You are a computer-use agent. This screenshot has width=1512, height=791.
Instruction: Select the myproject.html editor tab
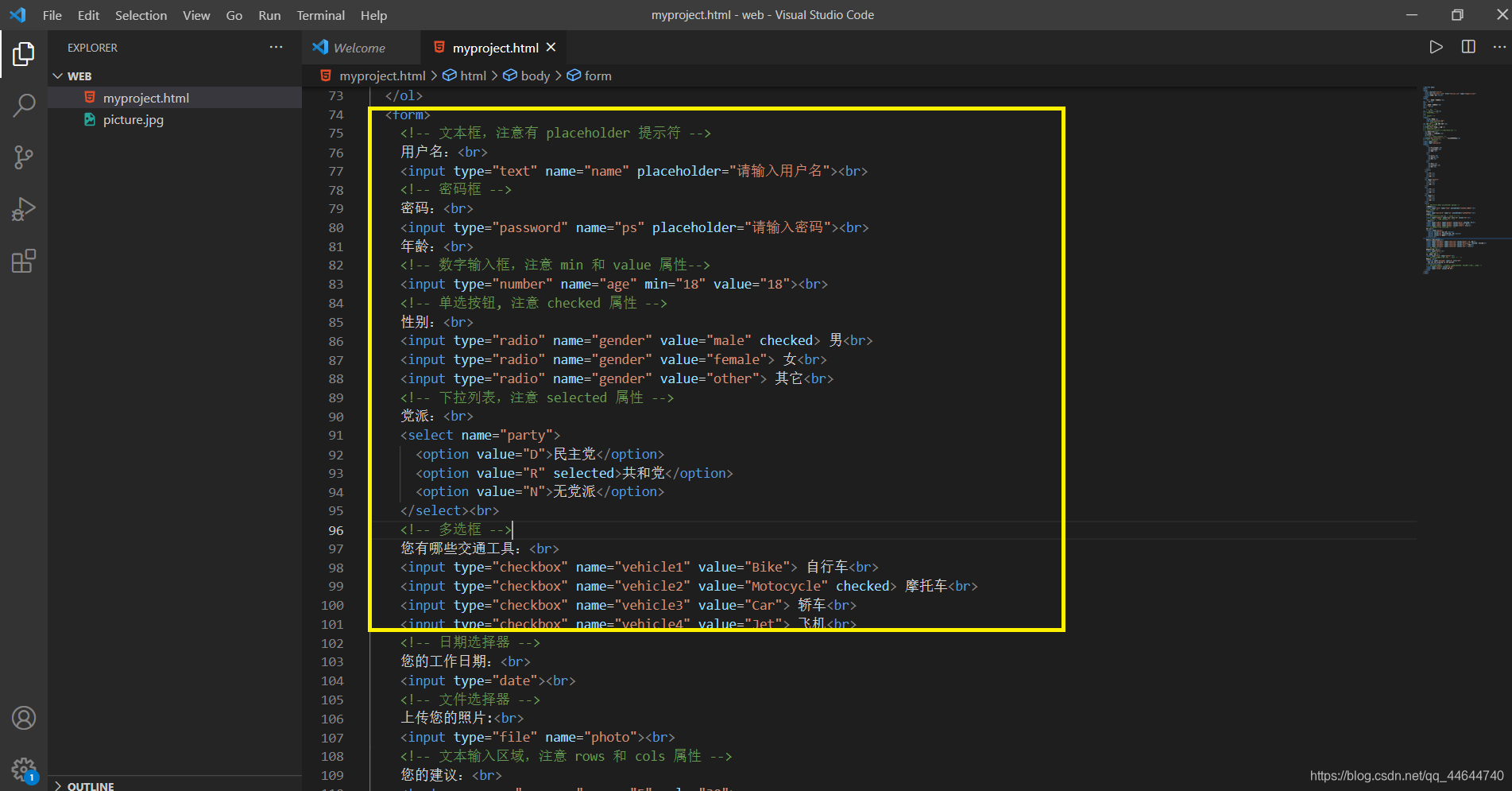pos(496,48)
